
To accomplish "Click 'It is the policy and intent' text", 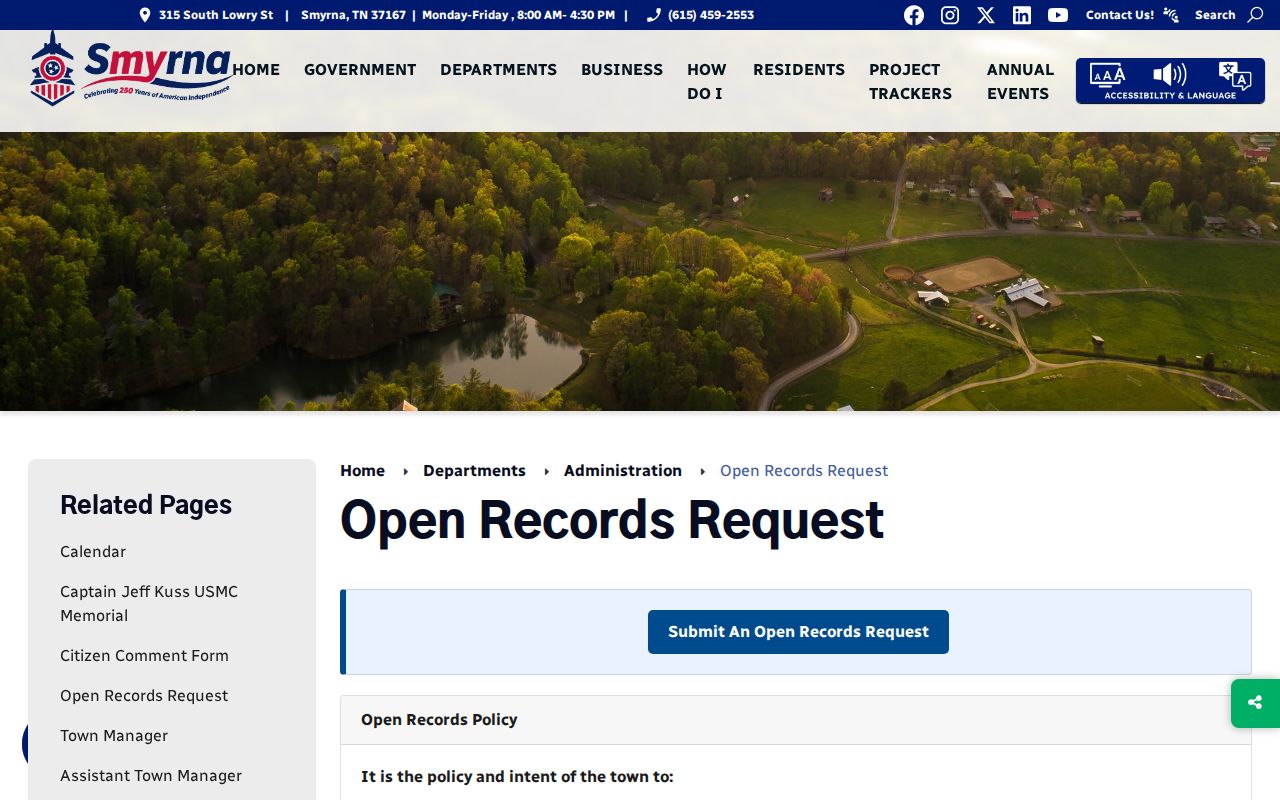I will pyautogui.click(x=517, y=777).
